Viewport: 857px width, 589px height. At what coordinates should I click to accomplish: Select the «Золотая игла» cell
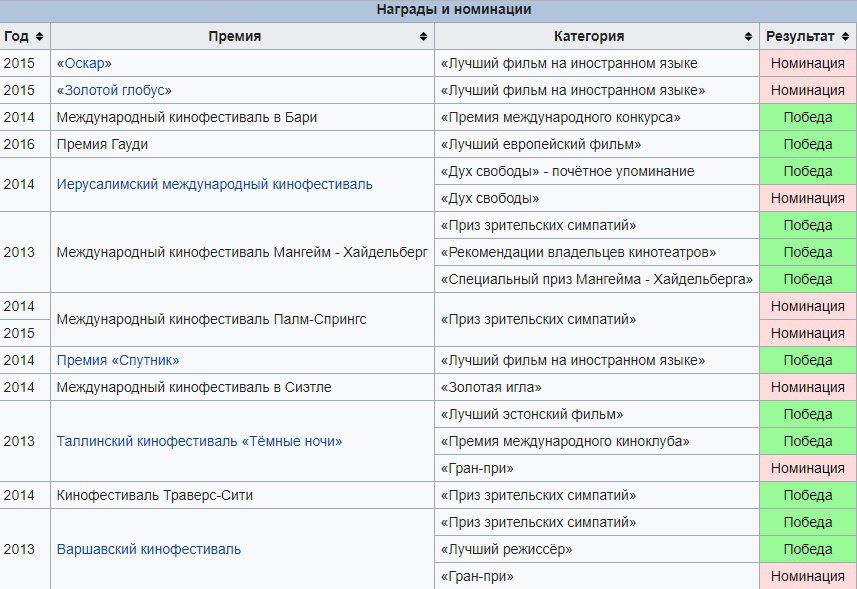[x=597, y=387]
